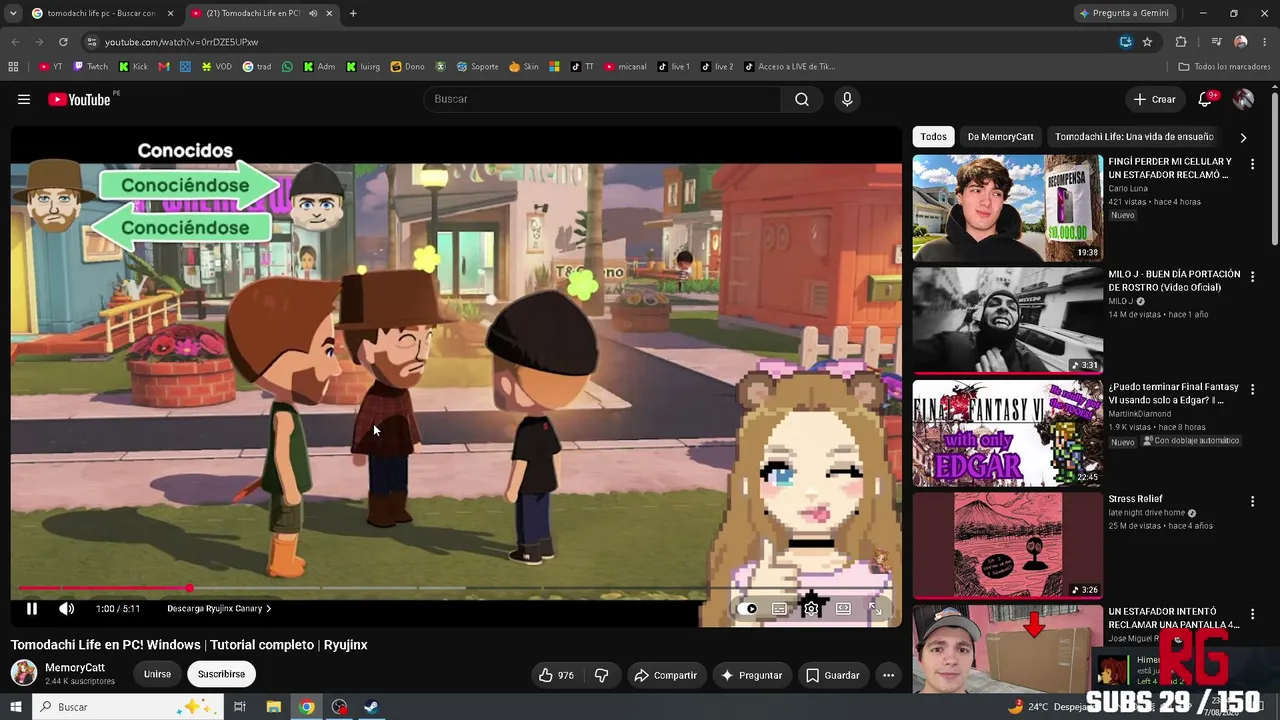Open options for the MILO J video
The image size is (1280, 720).
coord(1252,276)
